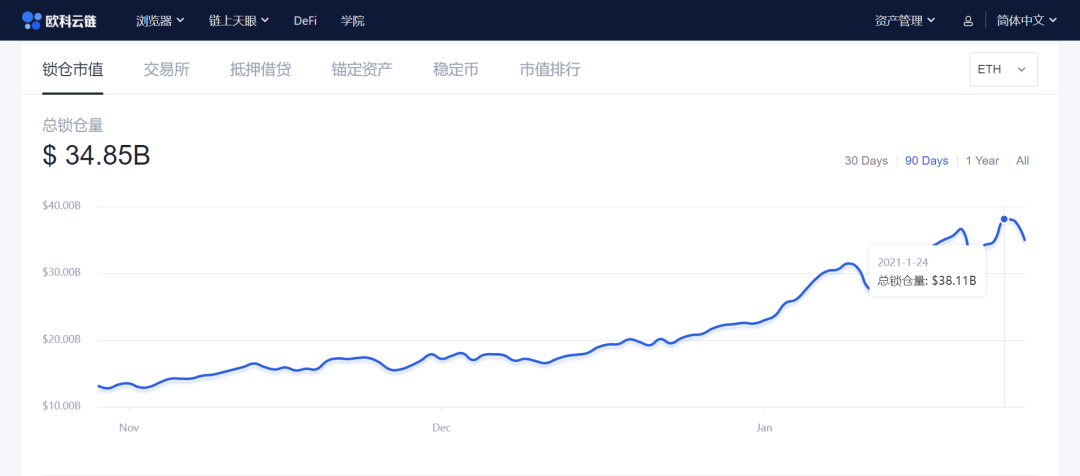The height and width of the screenshot is (476, 1080).
Task: Open the DeFi menu item
Action: (x=305, y=20)
